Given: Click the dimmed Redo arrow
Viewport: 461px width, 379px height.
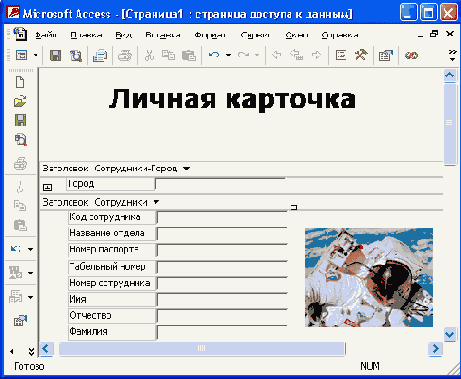Looking at the screenshot, I should [x=243, y=55].
